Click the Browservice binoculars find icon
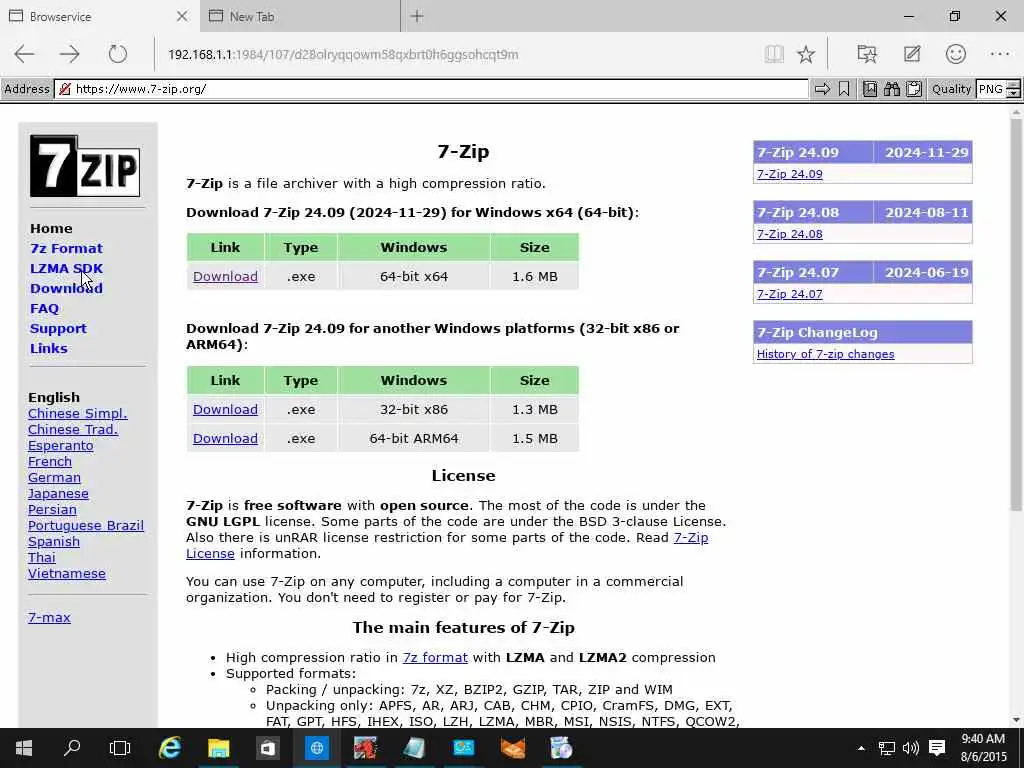 coord(891,89)
